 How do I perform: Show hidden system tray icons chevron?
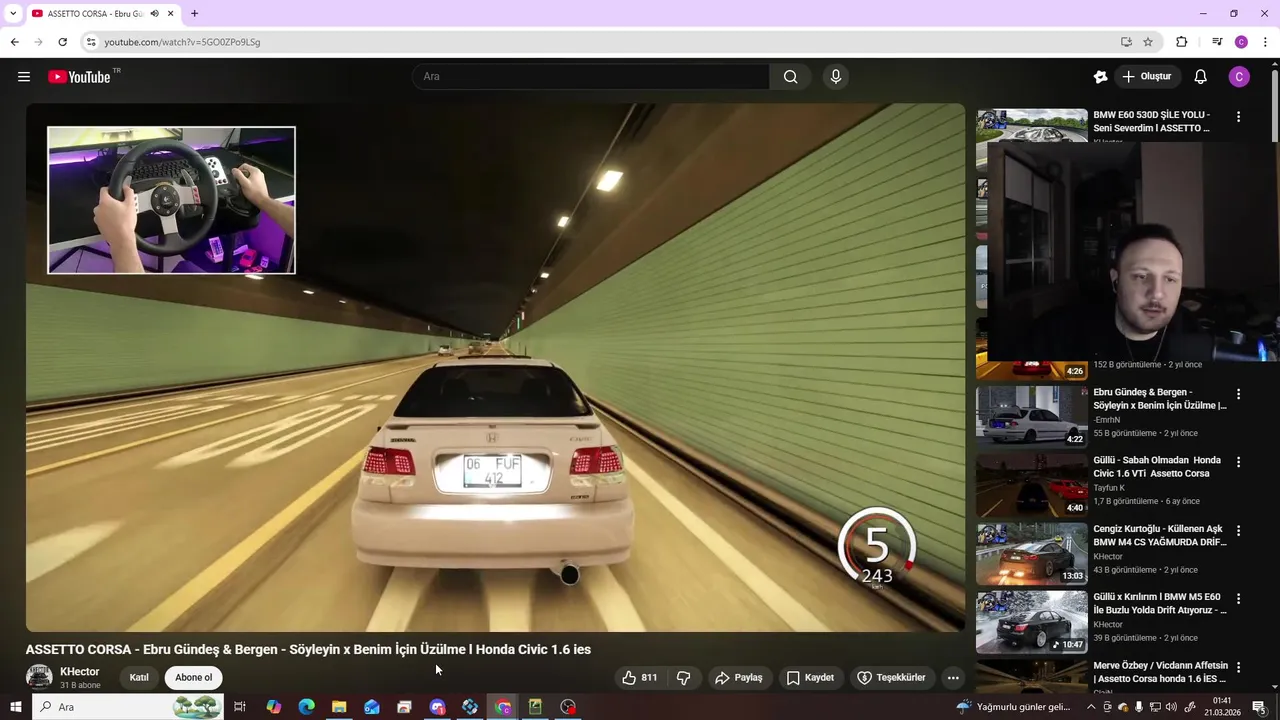pyautogui.click(x=1091, y=707)
